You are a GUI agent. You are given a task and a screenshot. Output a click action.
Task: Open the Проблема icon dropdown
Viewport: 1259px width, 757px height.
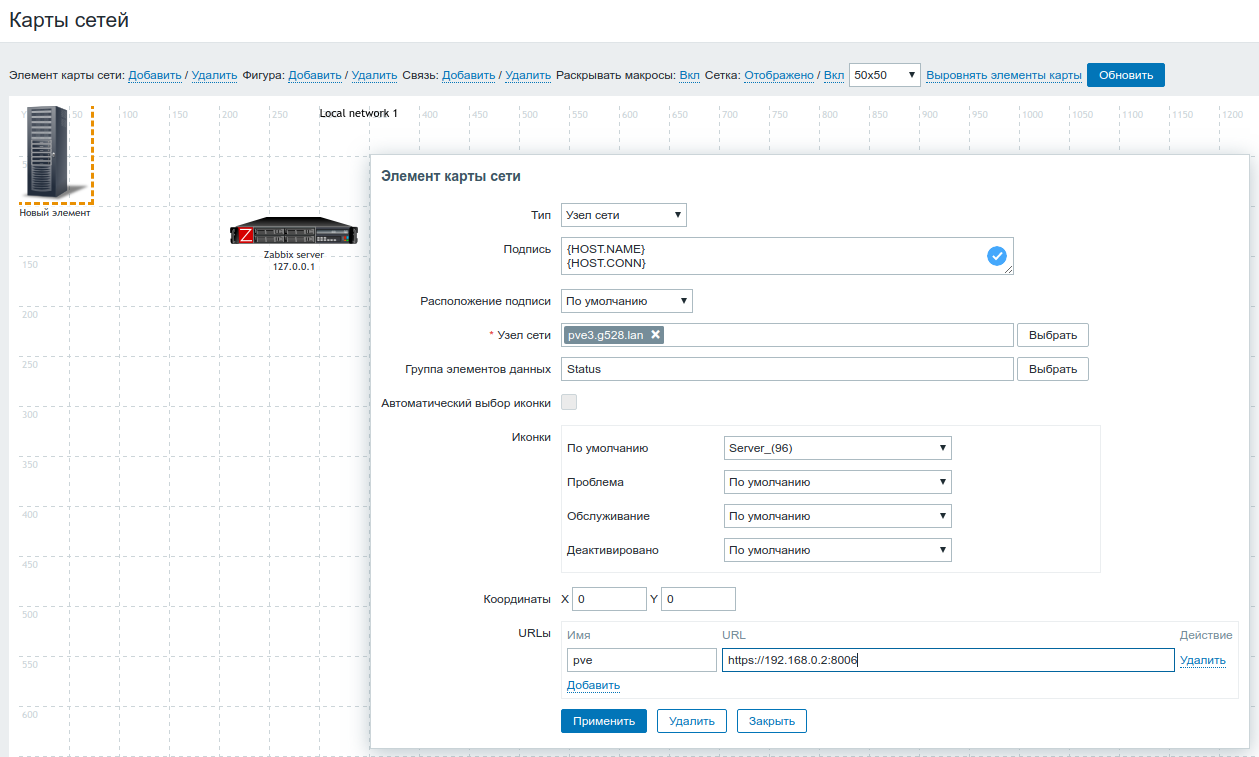[x=837, y=482]
